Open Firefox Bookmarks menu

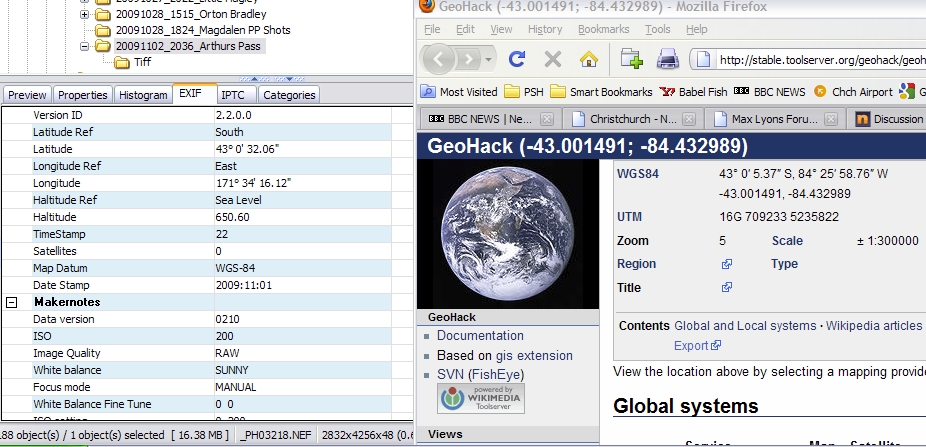point(604,29)
